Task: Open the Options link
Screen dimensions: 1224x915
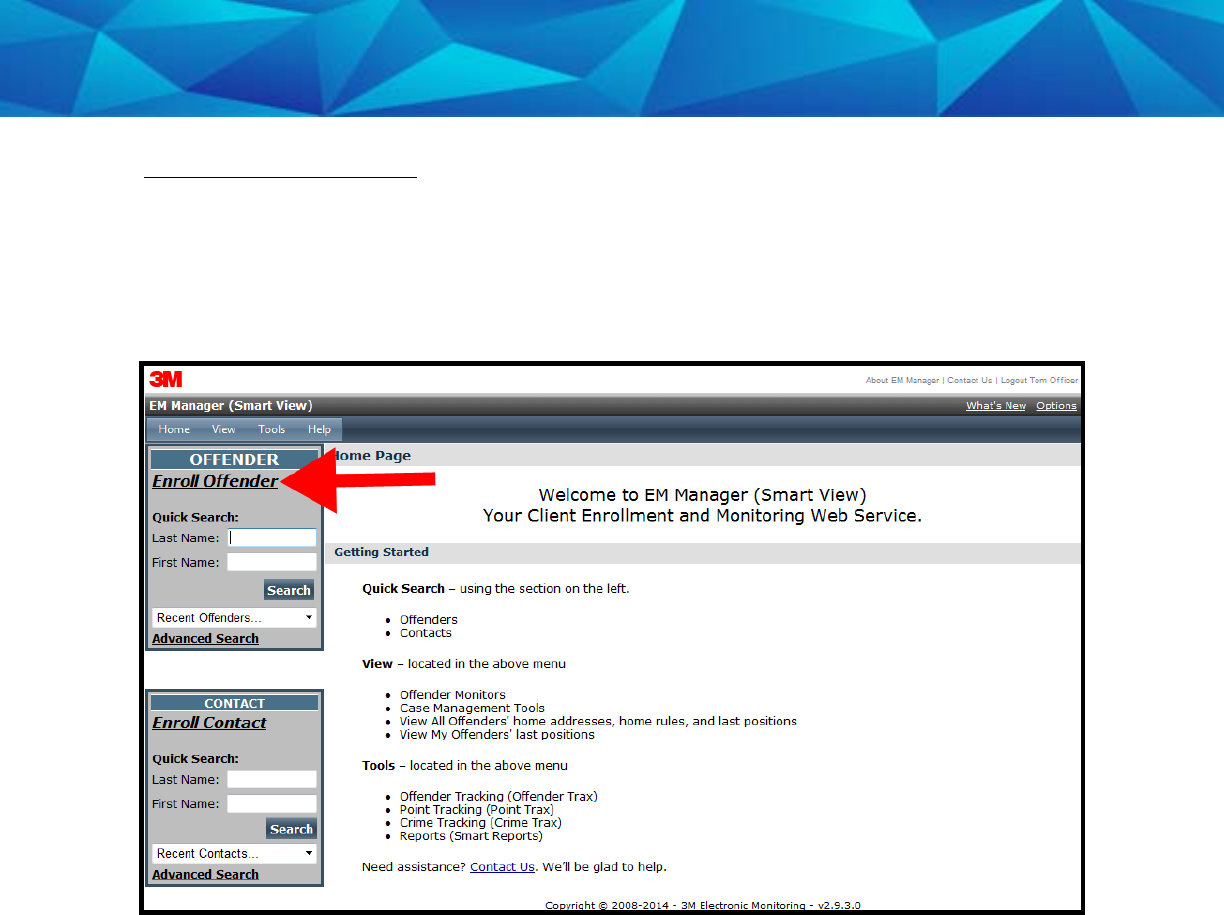Action: pos(1056,406)
